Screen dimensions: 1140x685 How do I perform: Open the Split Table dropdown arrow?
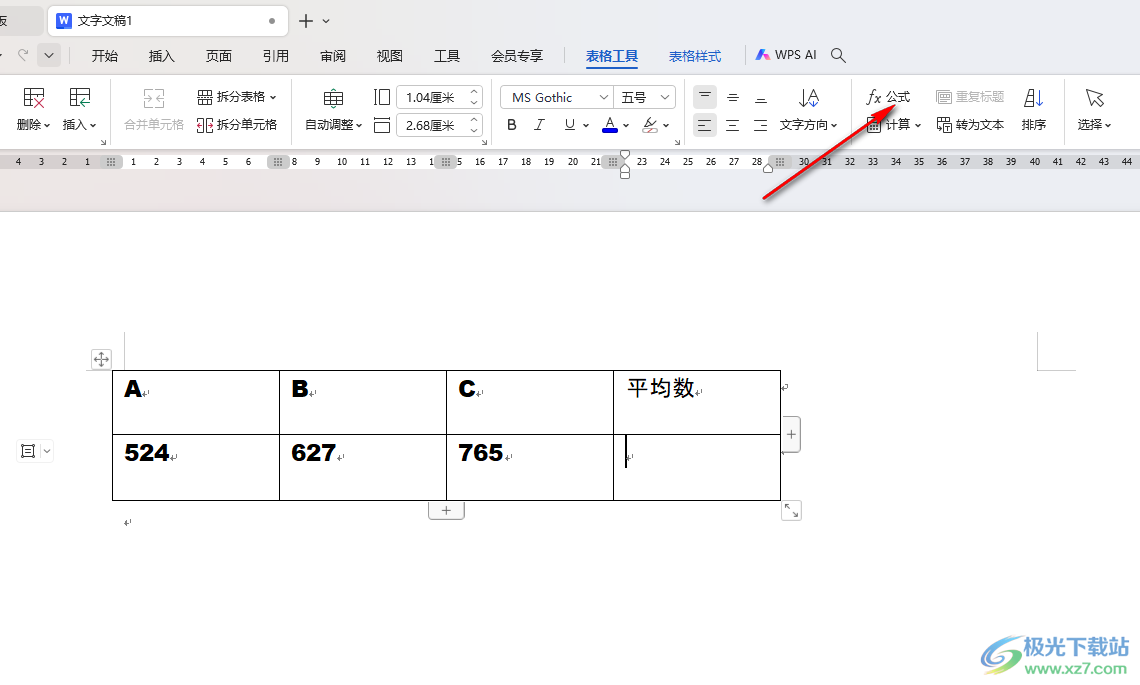tap(273, 97)
